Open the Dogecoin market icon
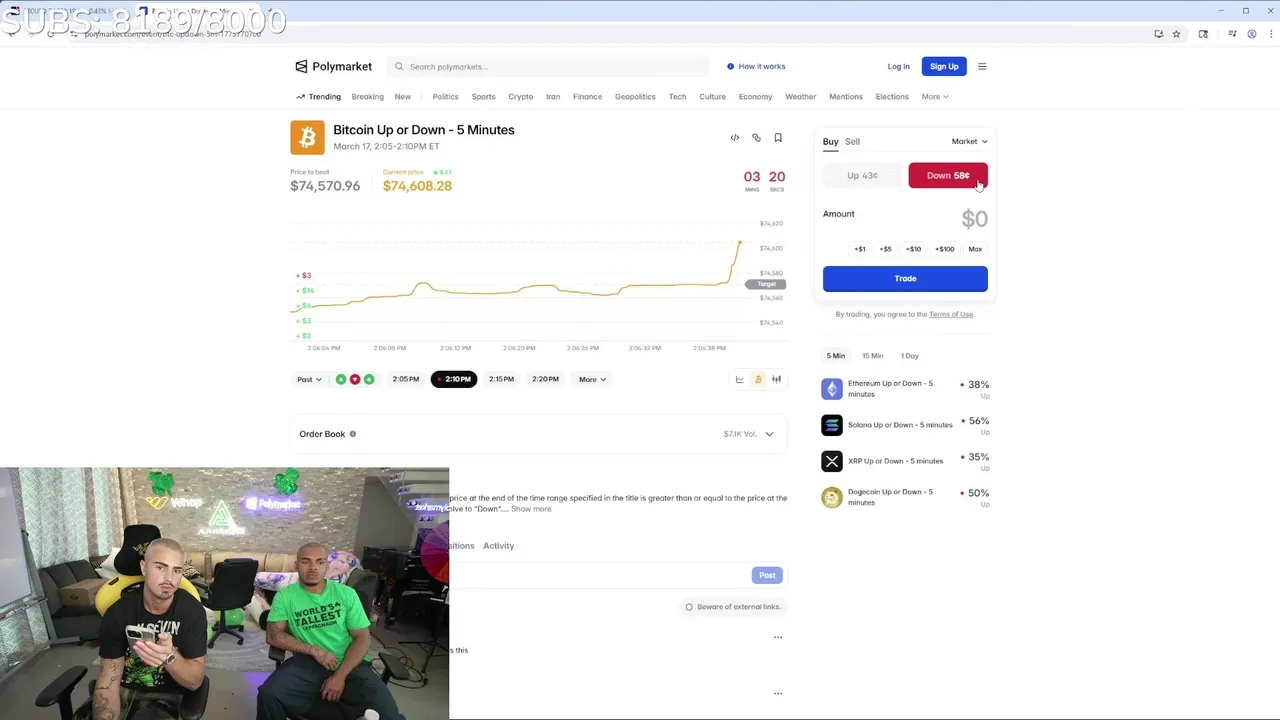The image size is (1280, 720). [x=832, y=497]
